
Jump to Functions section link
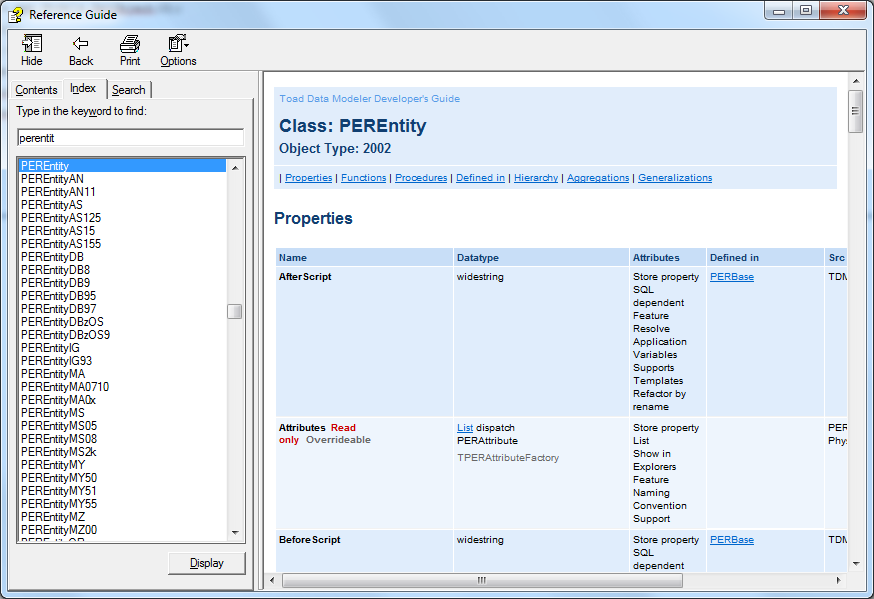(x=363, y=177)
